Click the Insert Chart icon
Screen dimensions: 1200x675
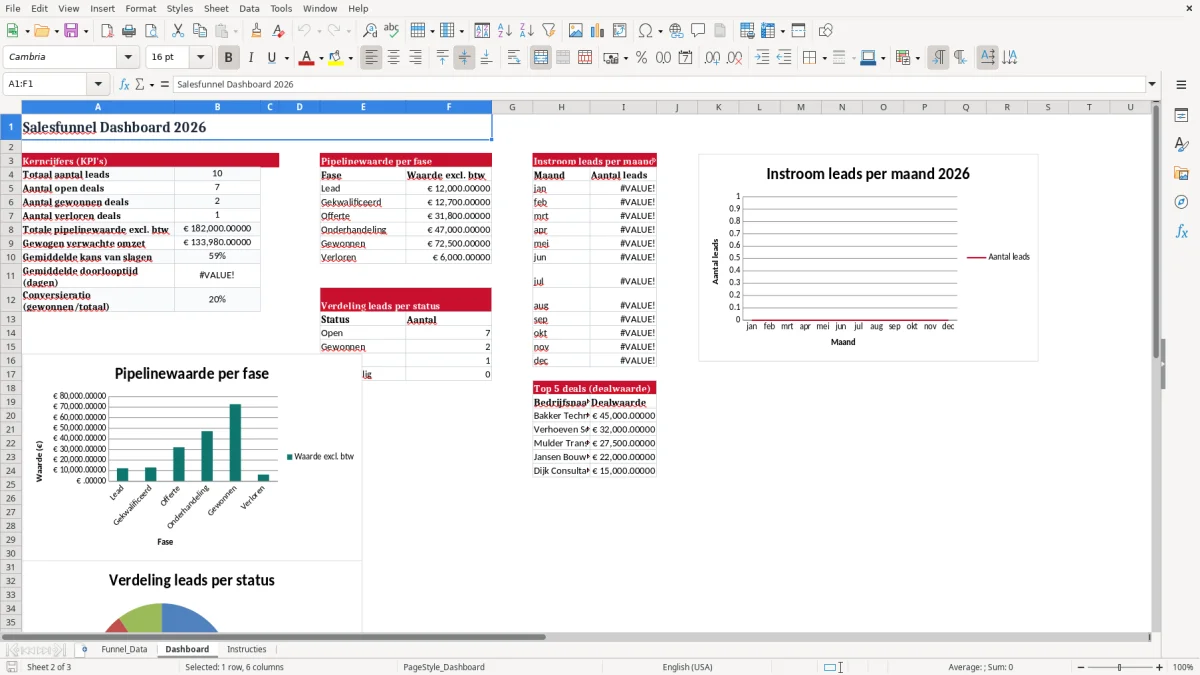coord(598,31)
